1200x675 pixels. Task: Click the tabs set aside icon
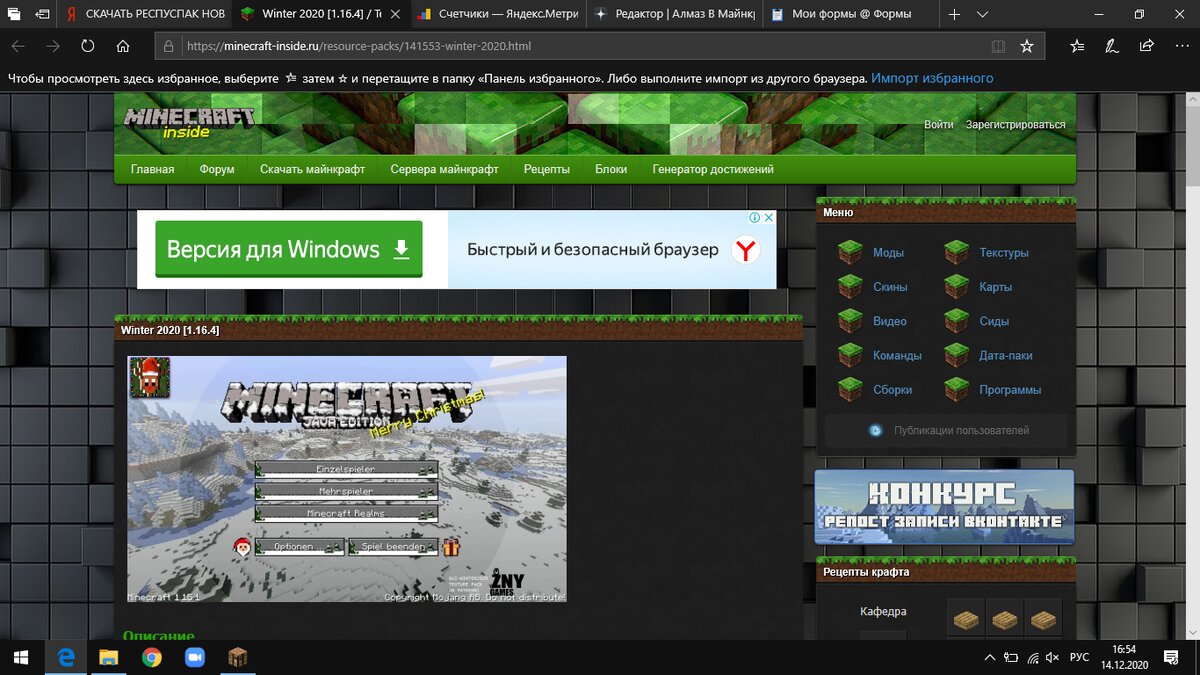[x=13, y=14]
